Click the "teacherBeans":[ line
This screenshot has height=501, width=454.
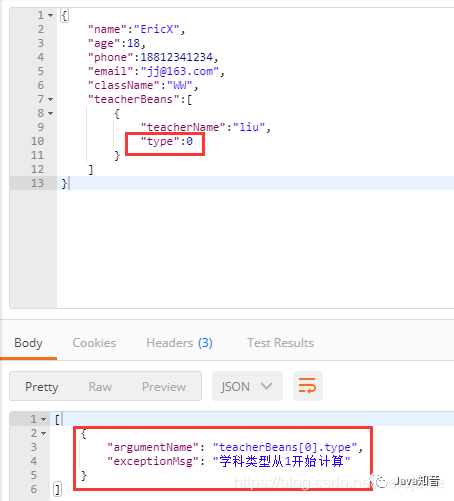pos(140,99)
